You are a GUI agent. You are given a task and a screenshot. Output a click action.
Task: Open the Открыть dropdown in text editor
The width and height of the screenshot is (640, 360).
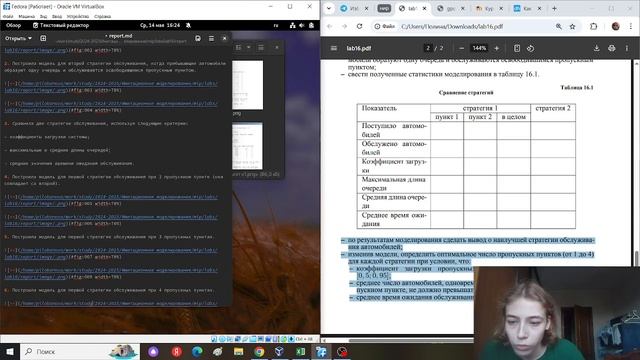(18, 38)
